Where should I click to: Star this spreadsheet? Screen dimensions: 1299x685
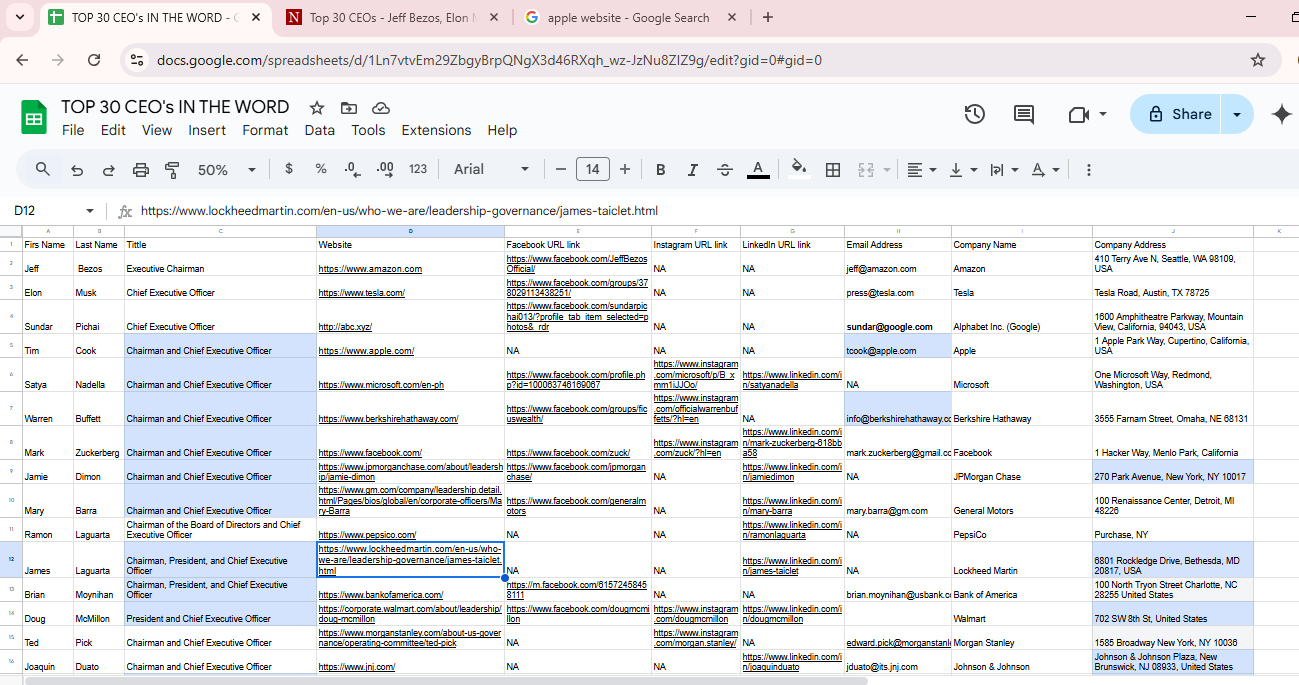tap(317, 108)
